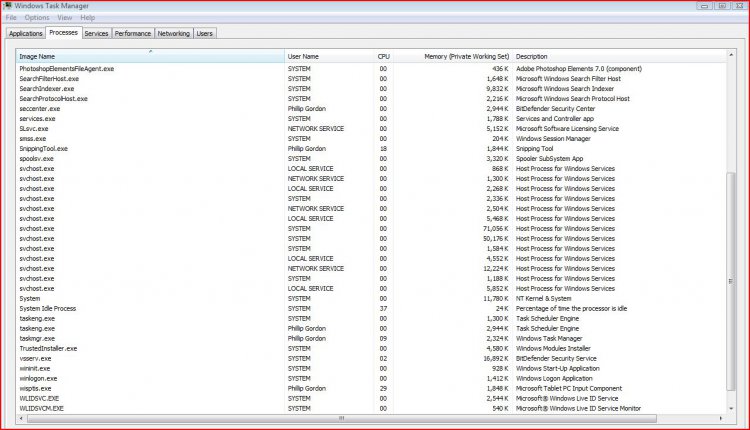
Task: Click Microsoft Tablet PC Input Component description
Action: (569, 389)
